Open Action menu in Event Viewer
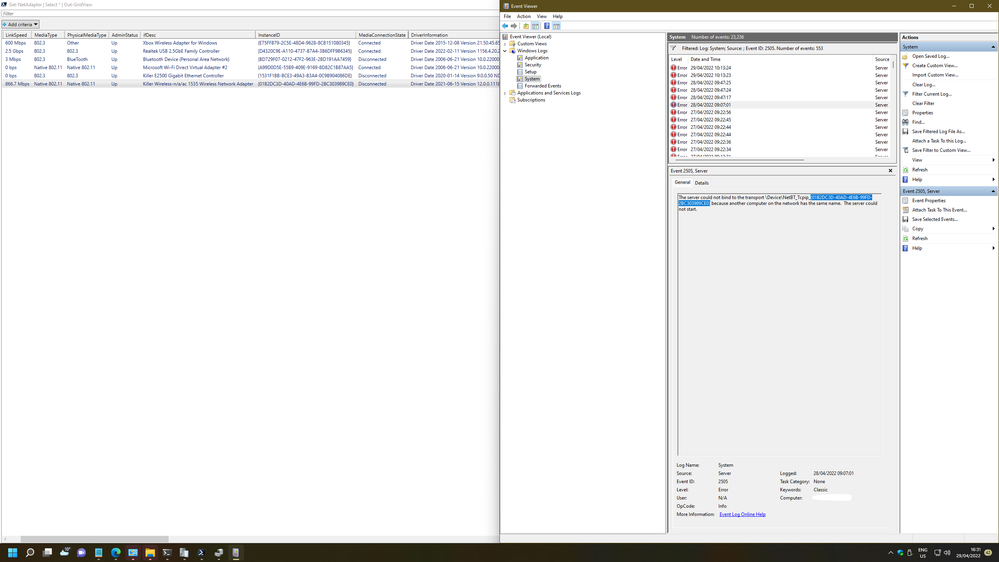999x562 pixels. 524,17
